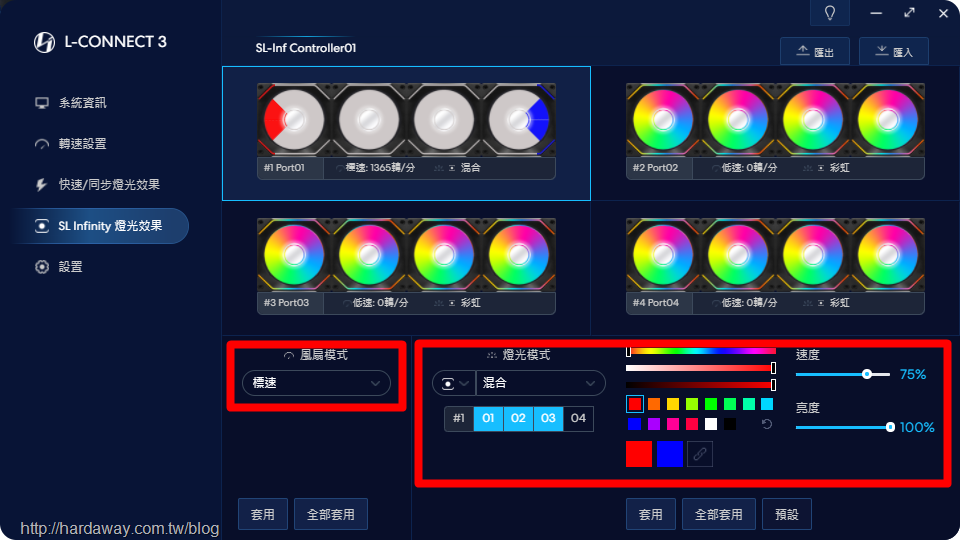Expand the lighting zone selector dropdown
This screenshot has width=960, height=540.
click(x=454, y=383)
